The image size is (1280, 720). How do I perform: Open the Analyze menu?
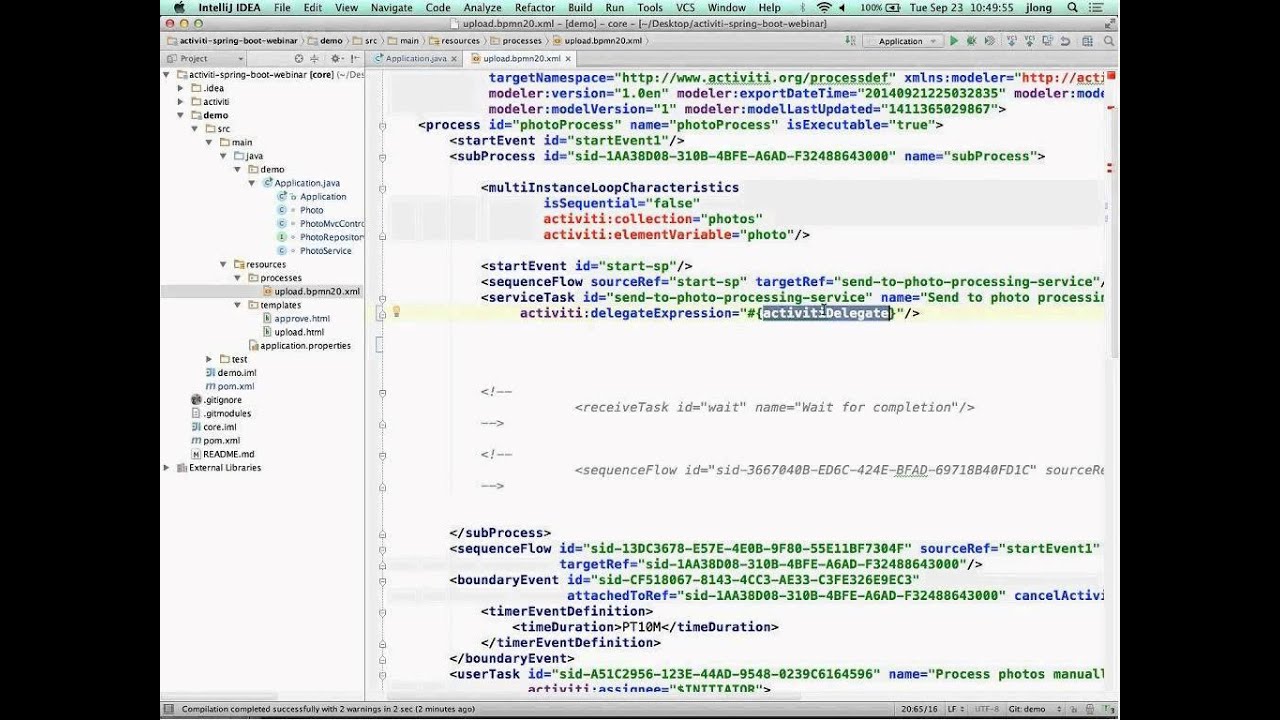click(482, 7)
